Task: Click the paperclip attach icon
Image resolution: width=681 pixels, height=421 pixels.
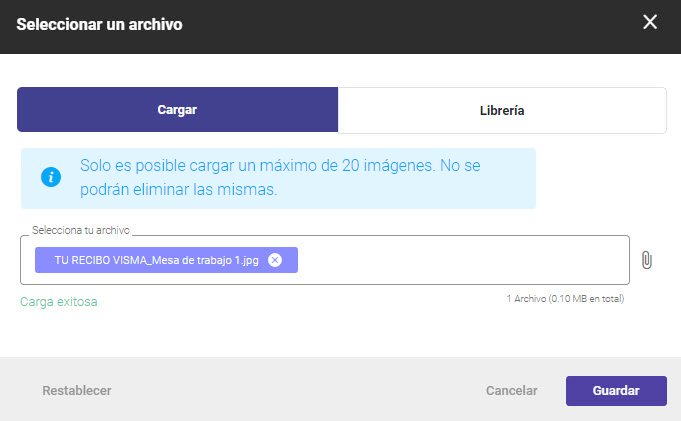Action: pyautogui.click(x=647, y=260)
